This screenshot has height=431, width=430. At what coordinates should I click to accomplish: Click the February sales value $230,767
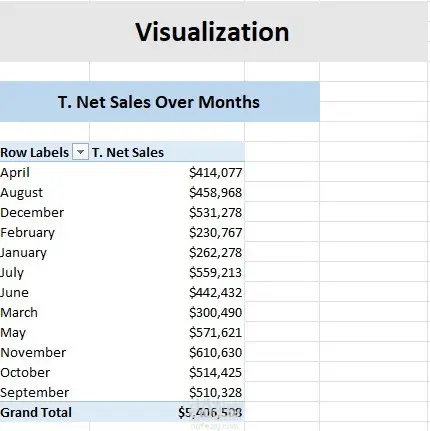215,233
